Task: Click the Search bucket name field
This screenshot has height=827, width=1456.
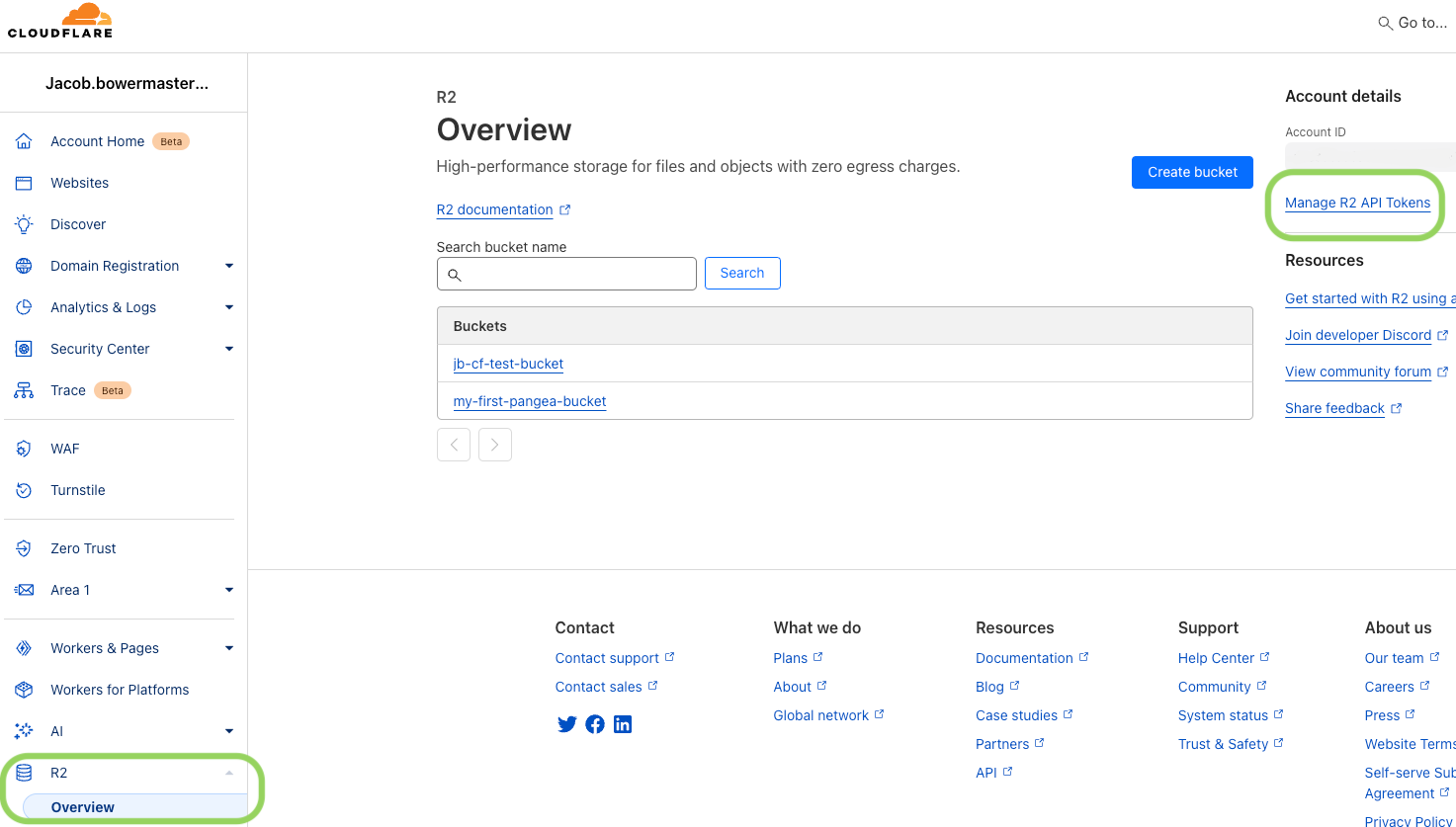Action: pos(566,274)
